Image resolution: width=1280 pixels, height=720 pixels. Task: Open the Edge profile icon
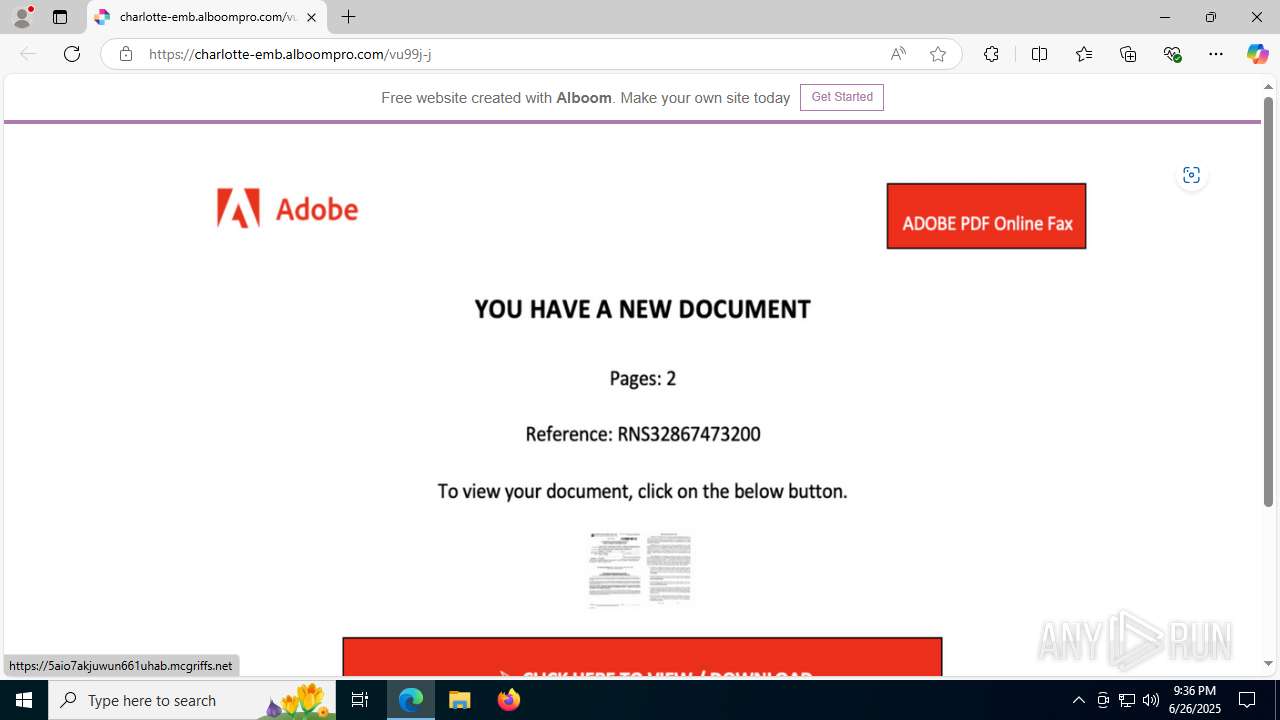pyautogui.click(x=22, y=17)
